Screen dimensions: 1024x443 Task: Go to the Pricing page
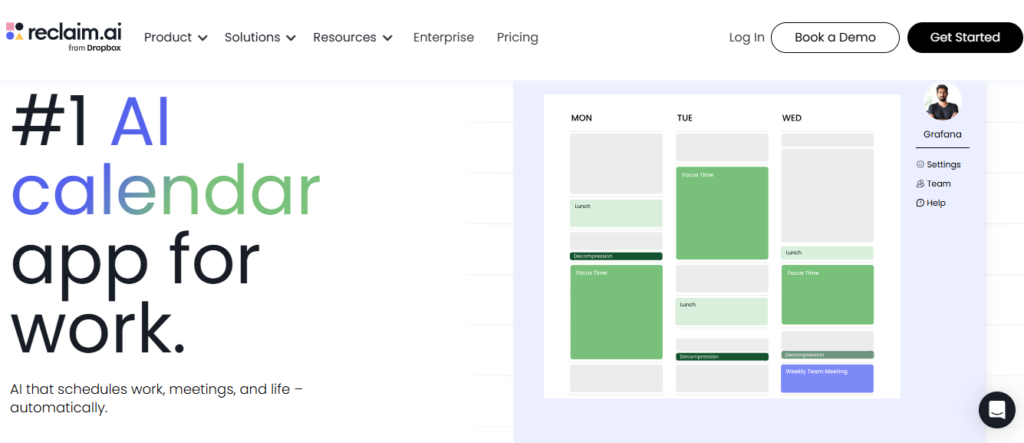click(x=517, y=37)
